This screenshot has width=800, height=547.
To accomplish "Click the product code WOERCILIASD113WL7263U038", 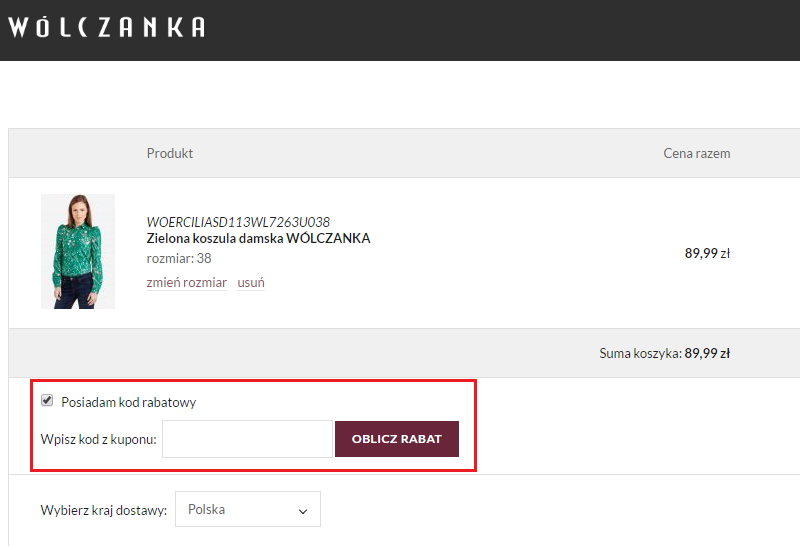I will click(238, 222).
